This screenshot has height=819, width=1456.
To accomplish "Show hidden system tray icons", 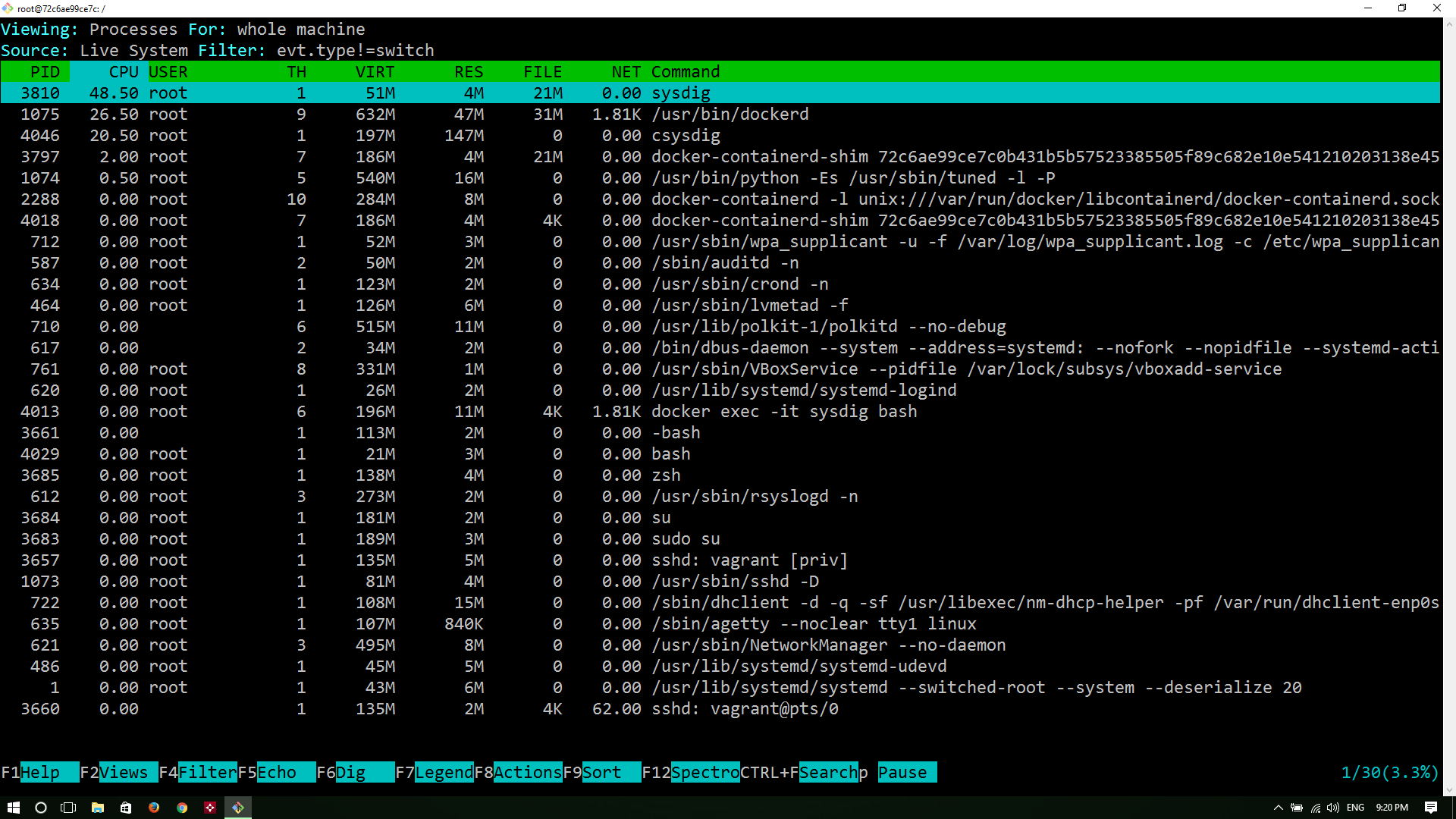I will [x=1278, y=808].
